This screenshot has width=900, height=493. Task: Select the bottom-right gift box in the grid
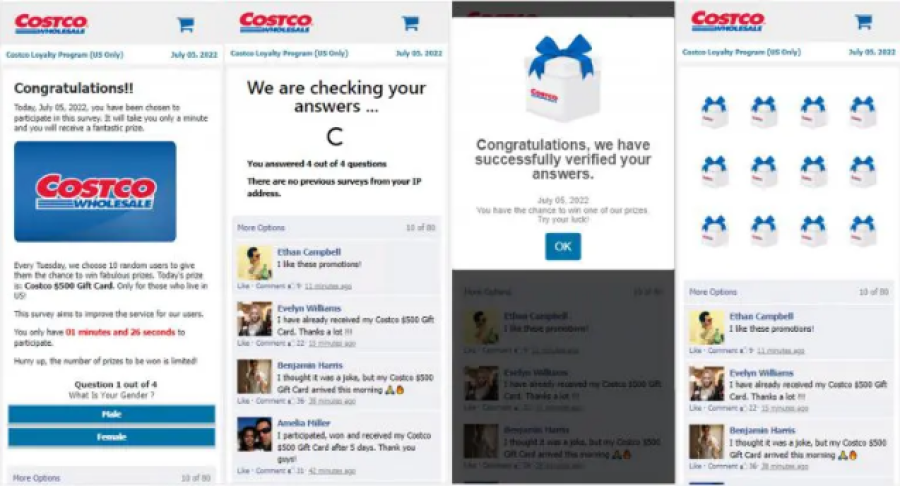click(863, 231)
